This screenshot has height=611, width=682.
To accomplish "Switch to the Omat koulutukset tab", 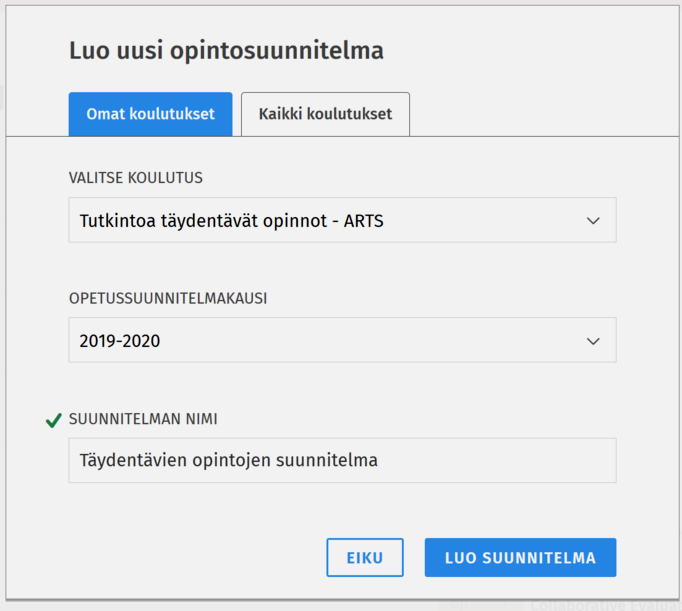I will click(150, 114).
